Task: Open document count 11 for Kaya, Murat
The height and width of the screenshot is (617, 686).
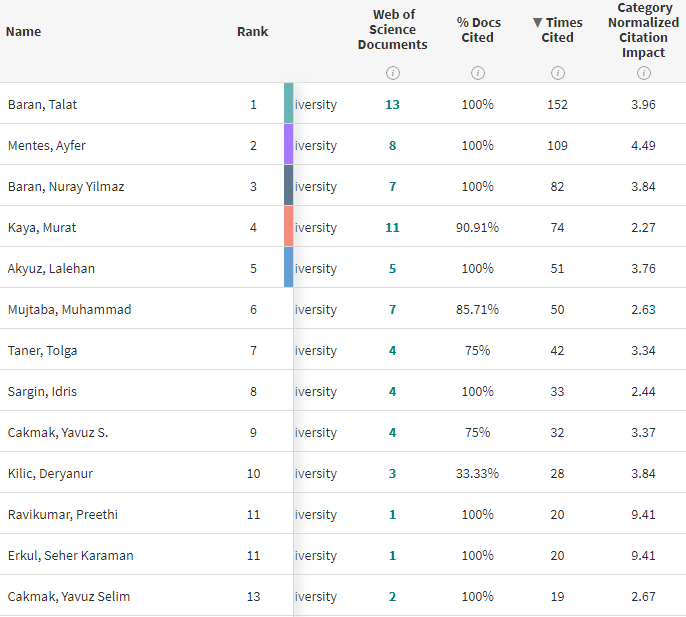Action: [x=392, y=228]
